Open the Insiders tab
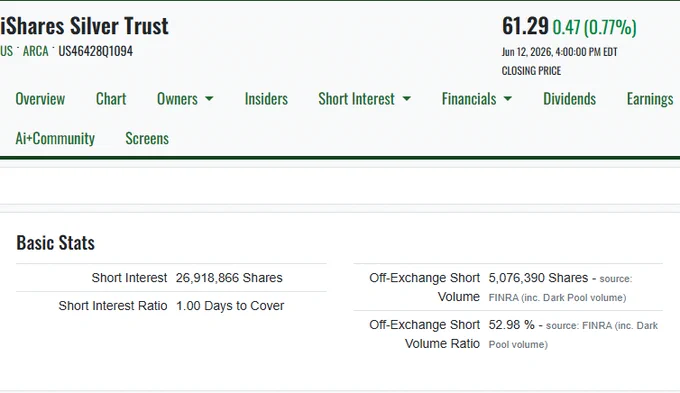The width and height of the screenshot is (680, 393). click(266, 99)
